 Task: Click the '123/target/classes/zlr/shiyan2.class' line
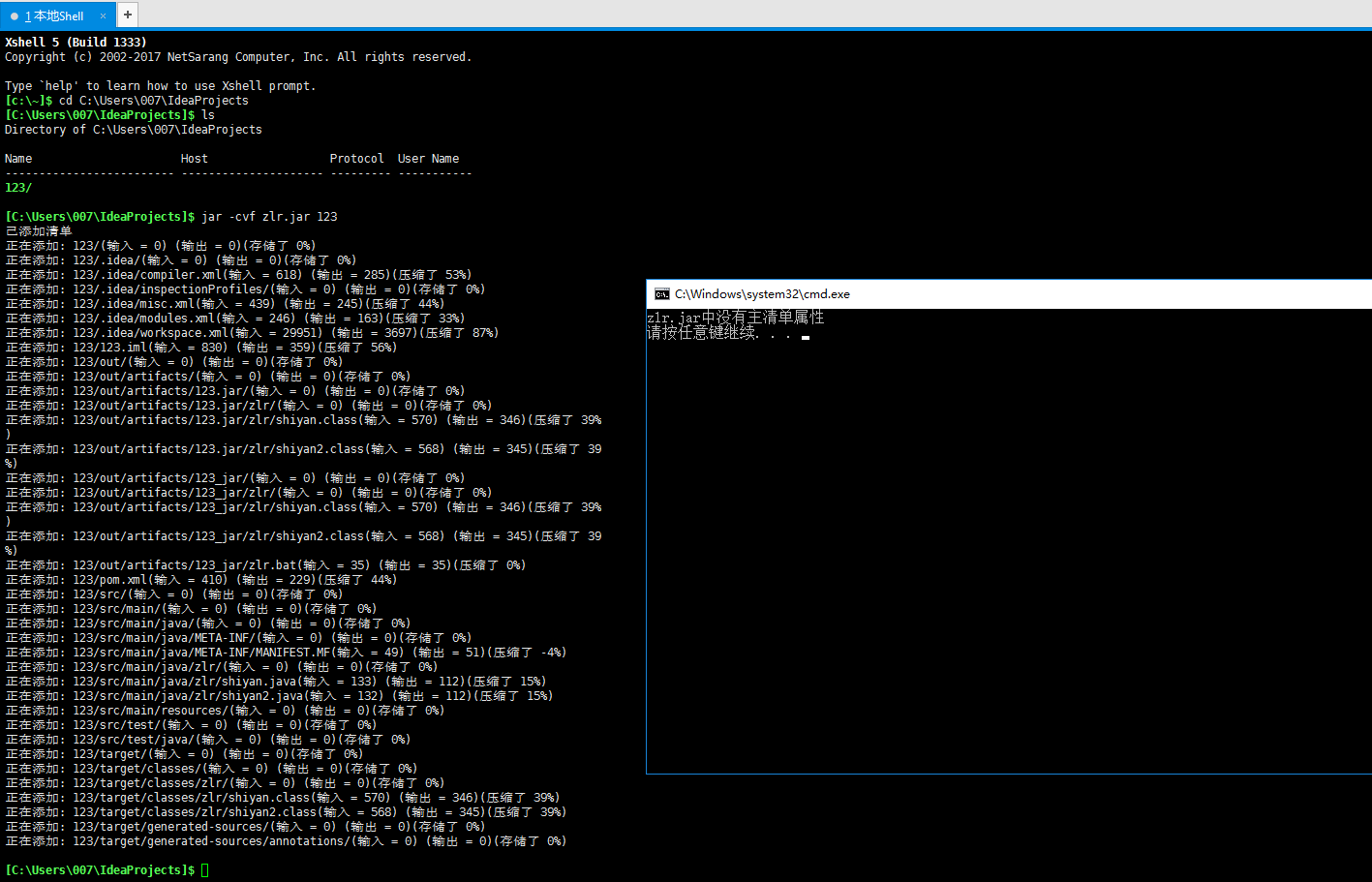(x=286, y=812)
